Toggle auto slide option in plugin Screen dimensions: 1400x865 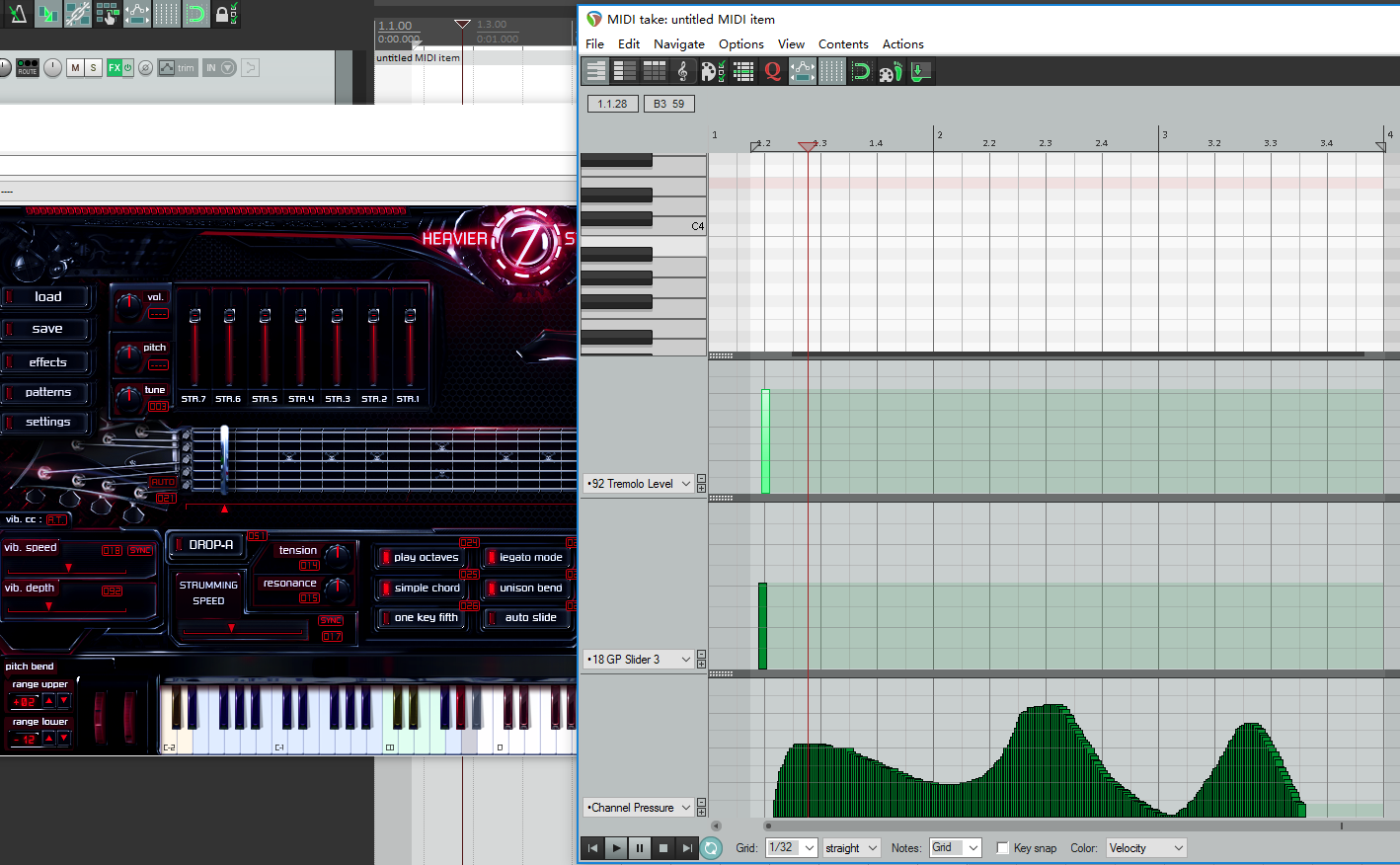525,618
